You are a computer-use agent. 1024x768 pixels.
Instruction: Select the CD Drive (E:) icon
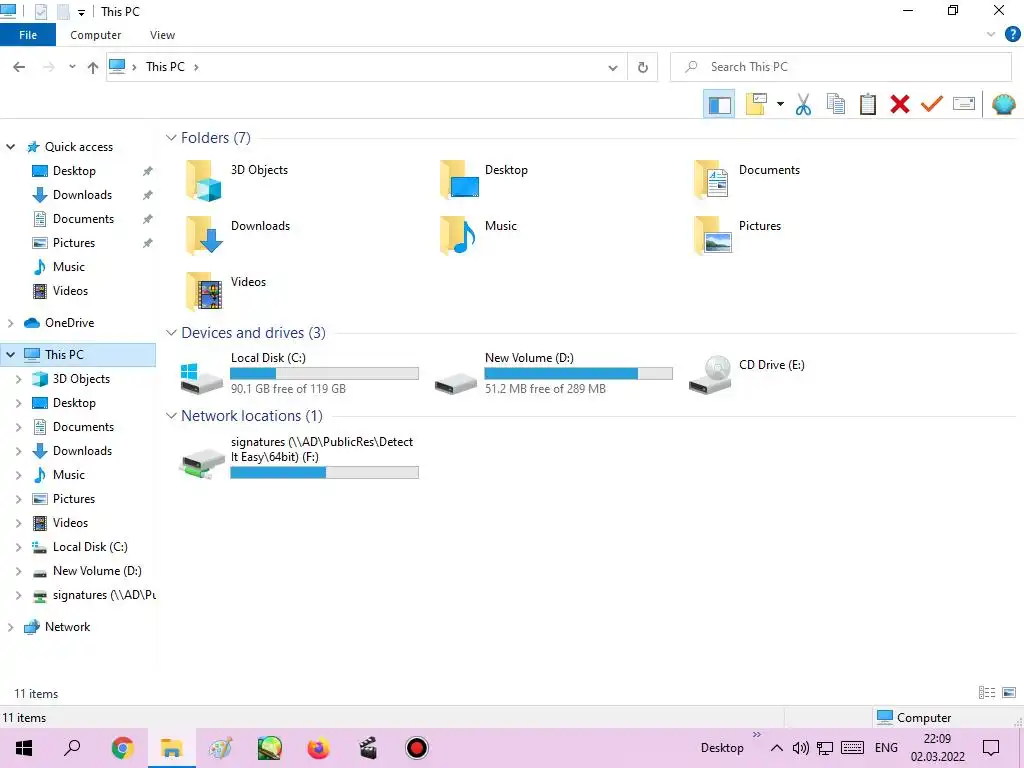(x=711, y=374)
